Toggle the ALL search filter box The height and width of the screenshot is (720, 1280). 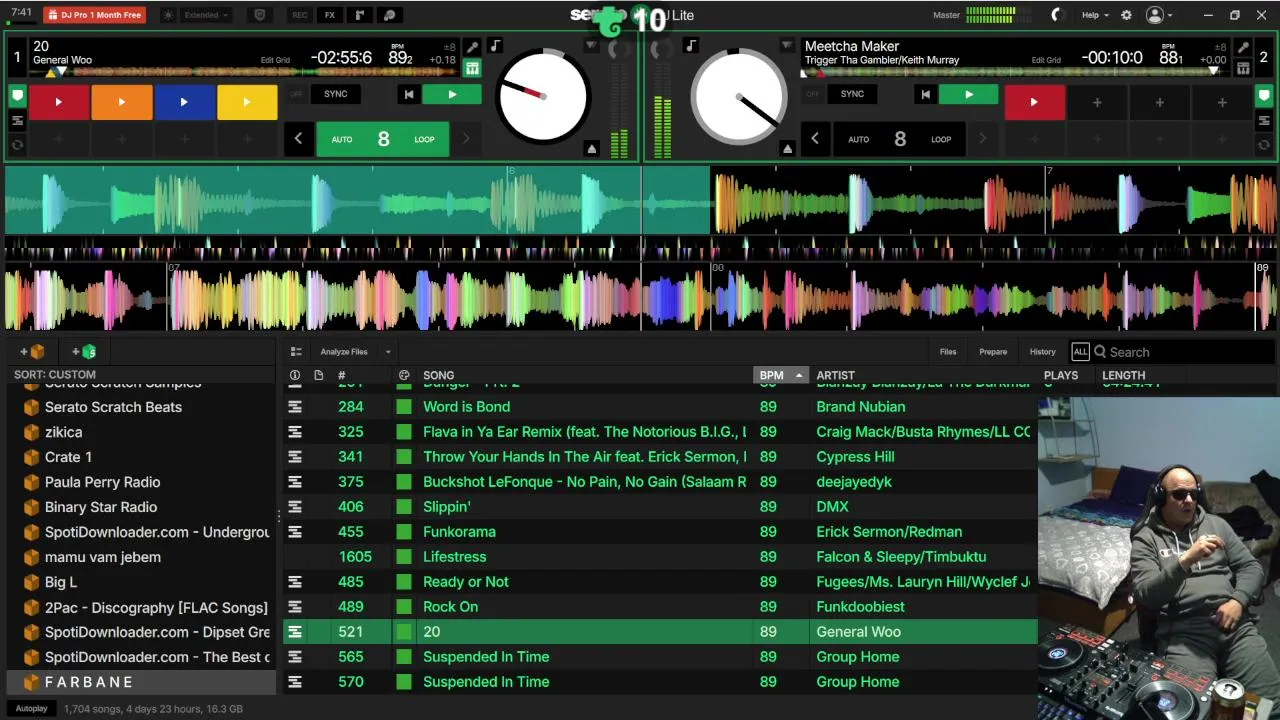[1080, 352]
